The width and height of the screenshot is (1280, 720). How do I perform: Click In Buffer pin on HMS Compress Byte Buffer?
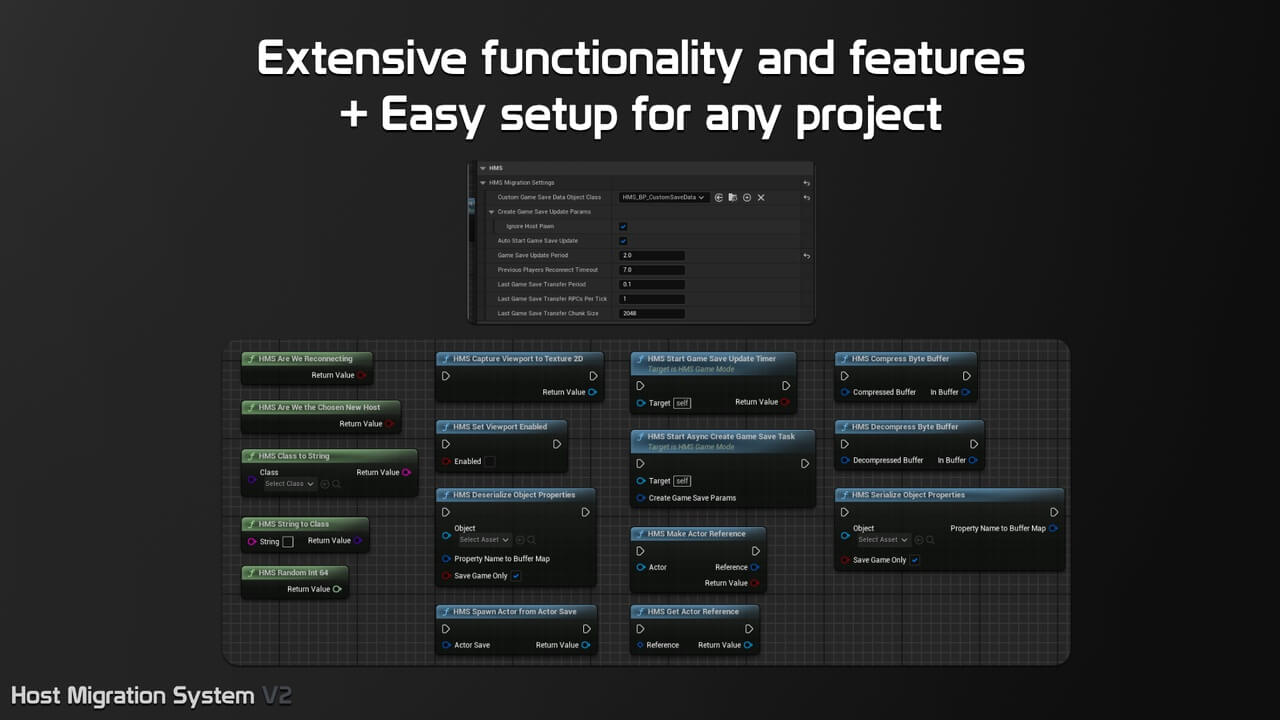[x=966, y=392]
